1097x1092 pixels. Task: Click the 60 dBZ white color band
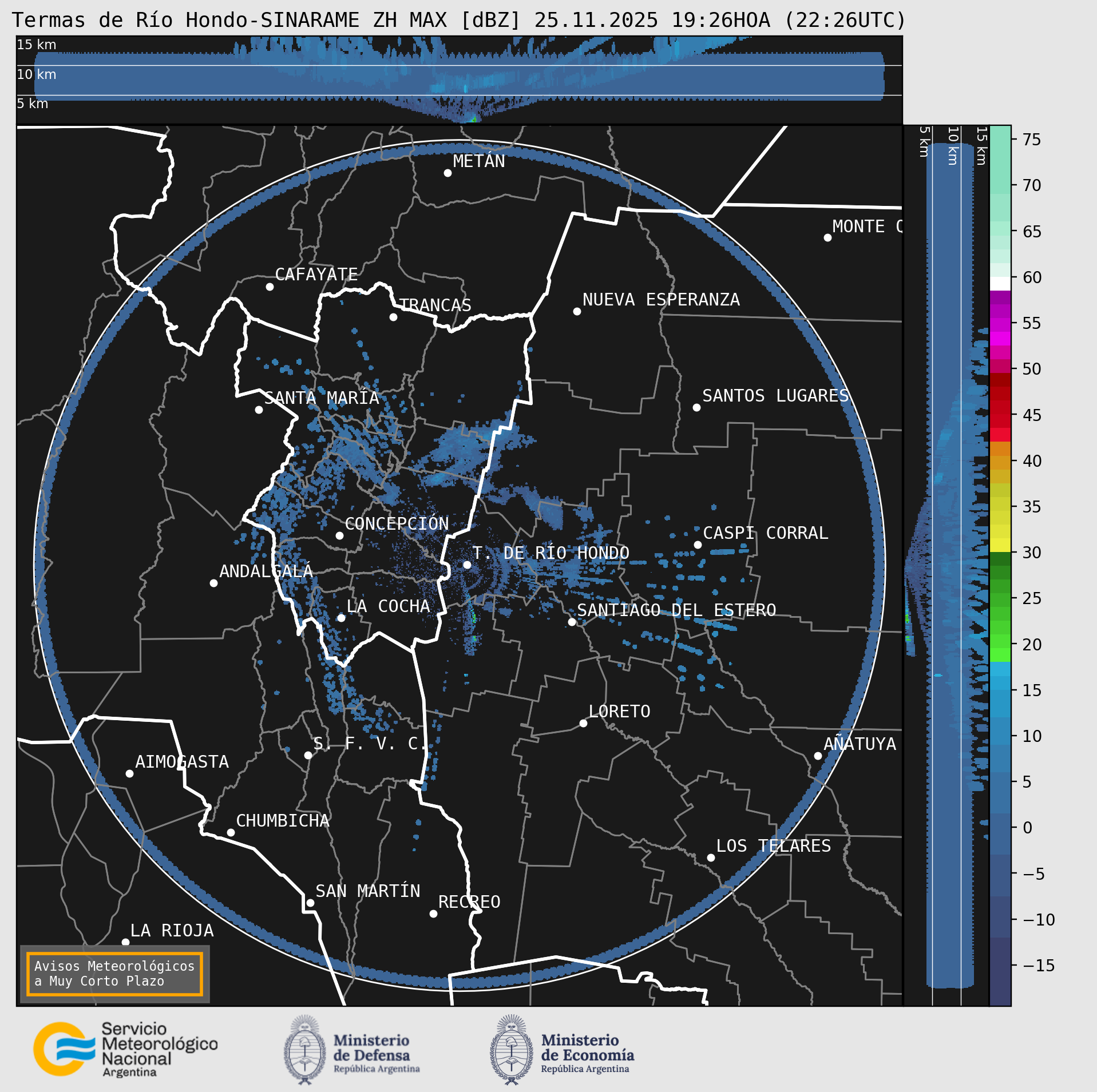1000,284
